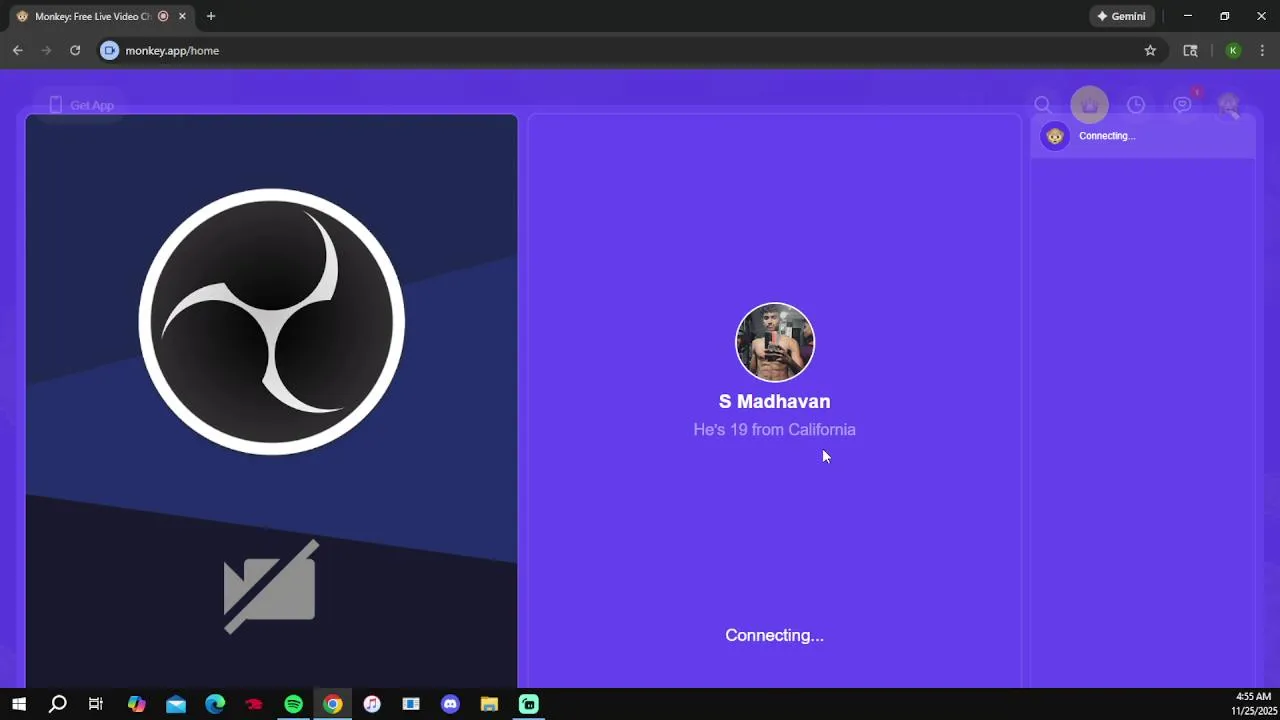Open Windows taskbar search
Image resolution: width=1280 pixels, height=720 pixels.
[x=58, y=704]
